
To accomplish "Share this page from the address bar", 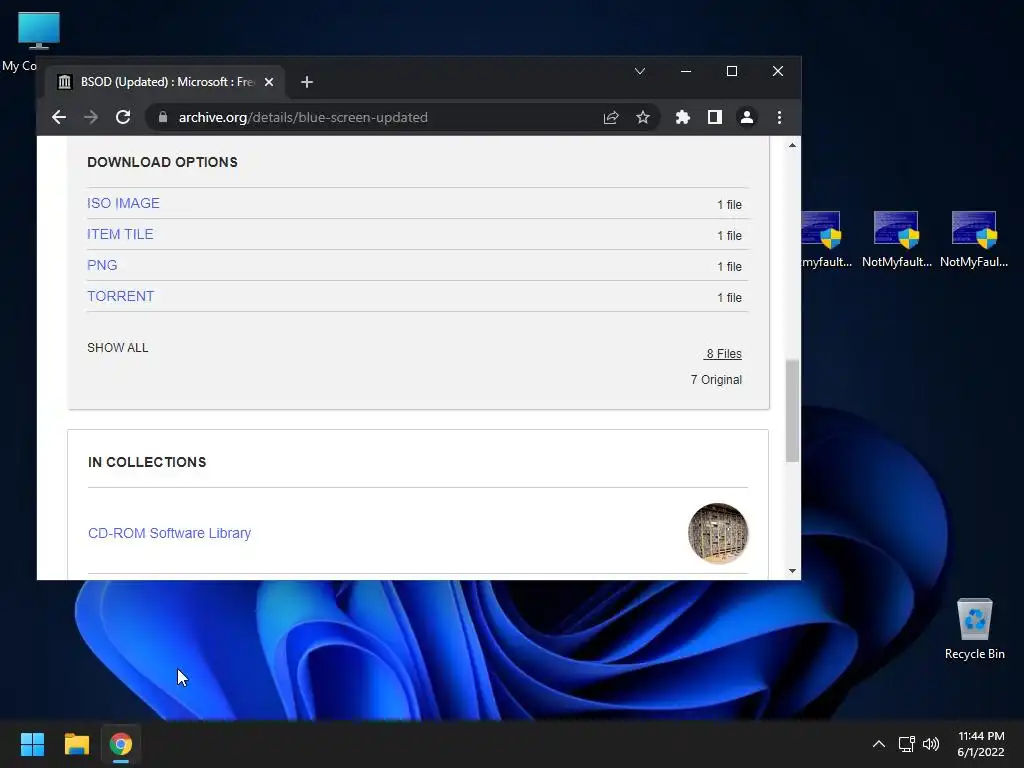I will point(611,117).
